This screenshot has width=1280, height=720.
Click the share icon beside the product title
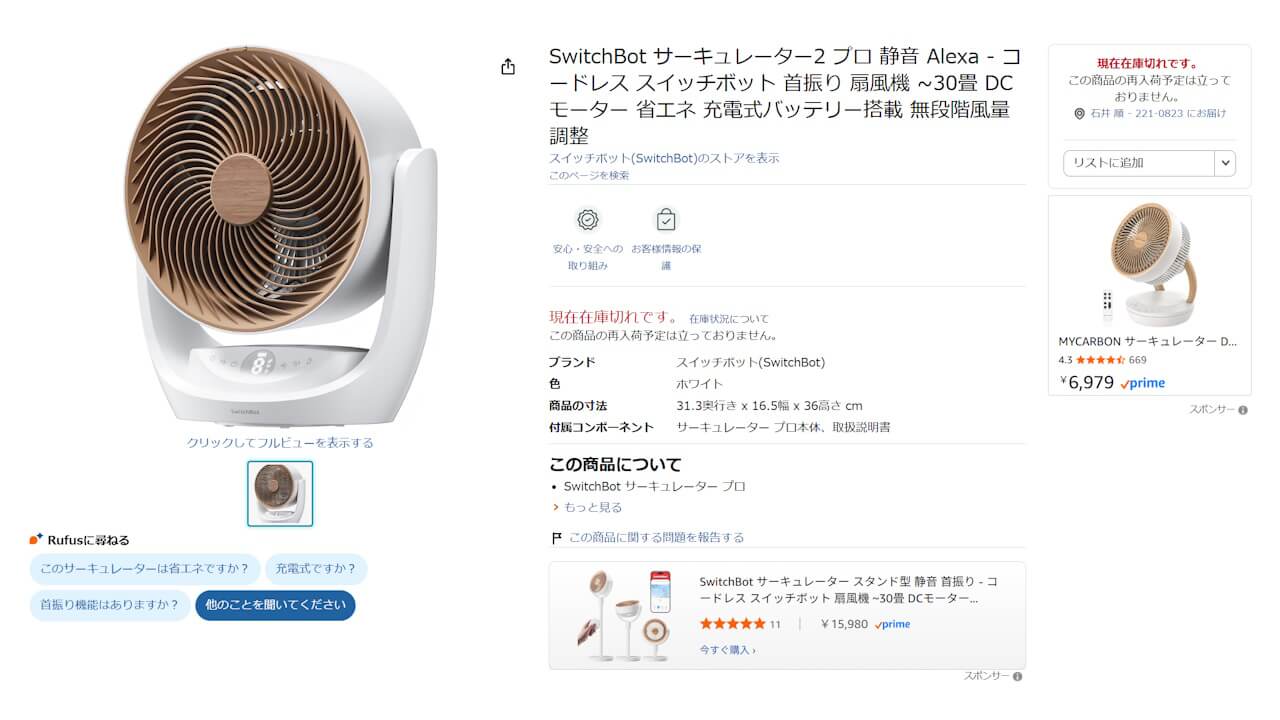tap(508, 65)
